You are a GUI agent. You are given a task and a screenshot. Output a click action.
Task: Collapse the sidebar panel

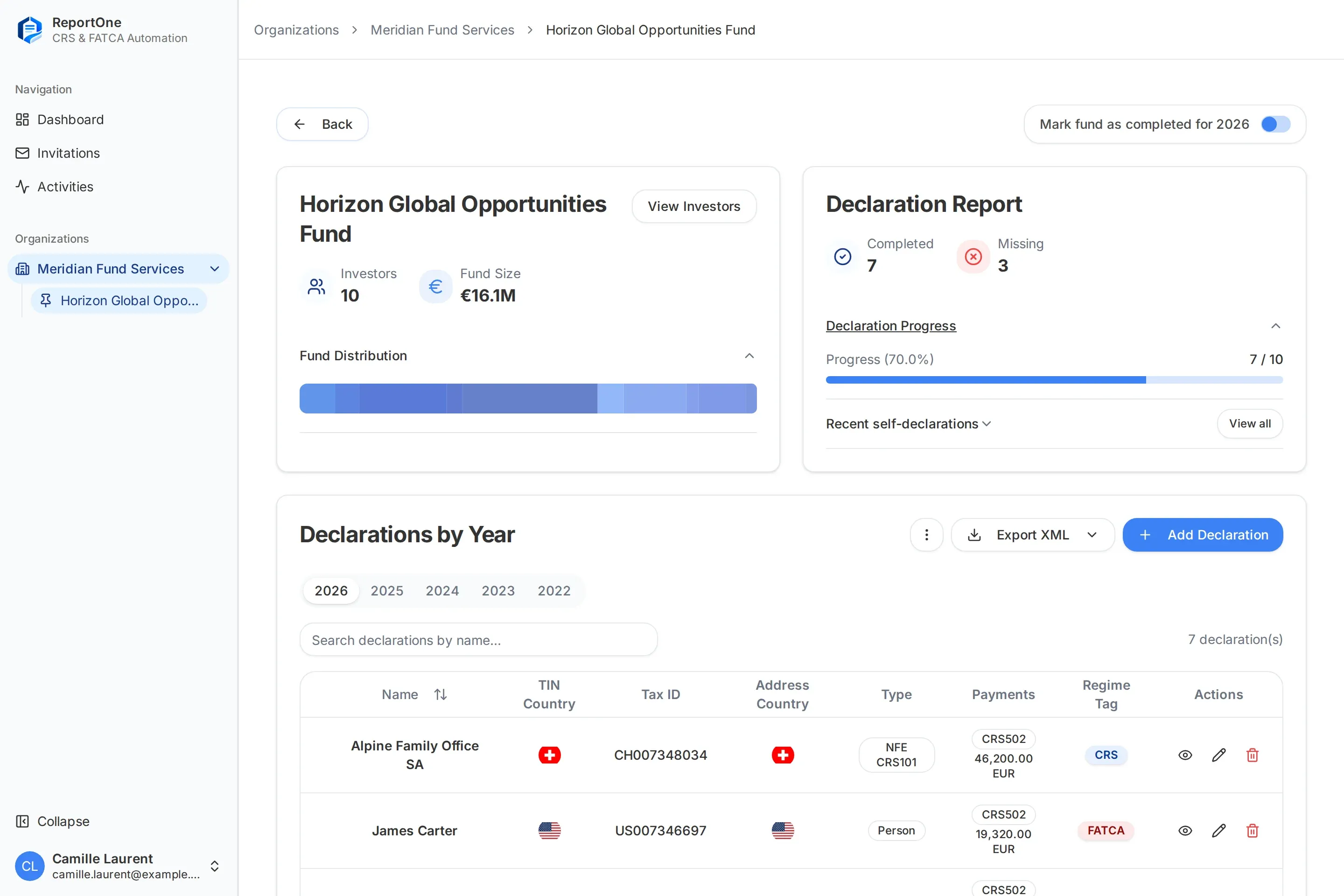52,821
